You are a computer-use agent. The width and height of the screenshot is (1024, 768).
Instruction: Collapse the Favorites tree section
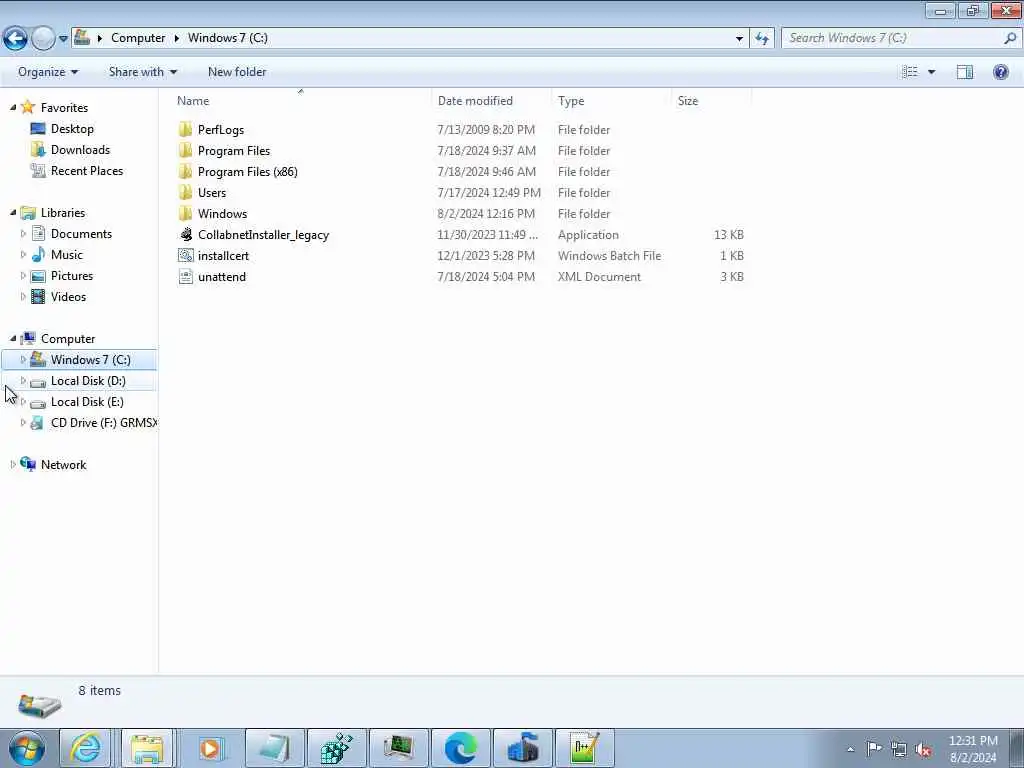click(x=13, y=107)
